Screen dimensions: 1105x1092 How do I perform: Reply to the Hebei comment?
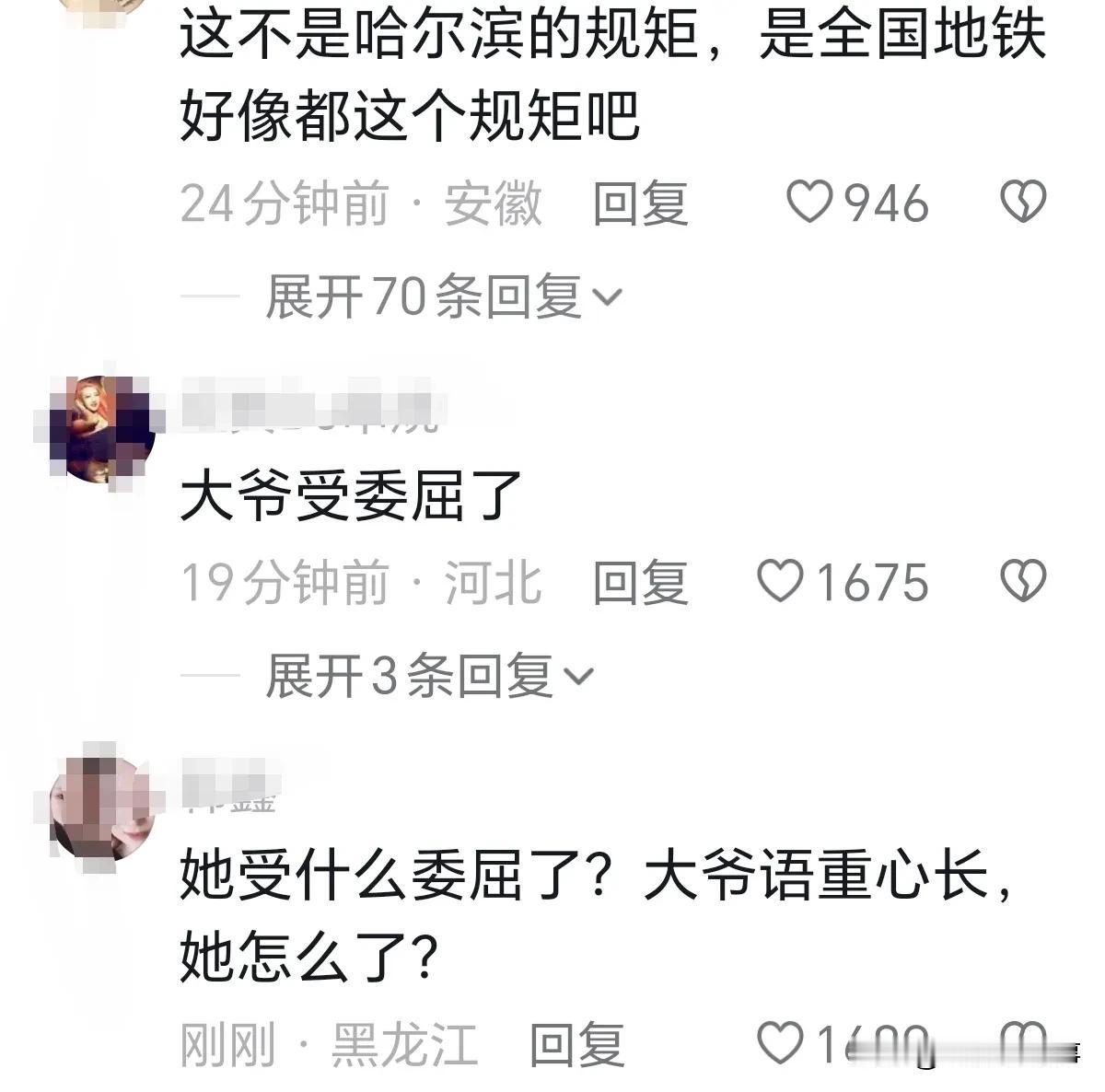pos(640,582)
